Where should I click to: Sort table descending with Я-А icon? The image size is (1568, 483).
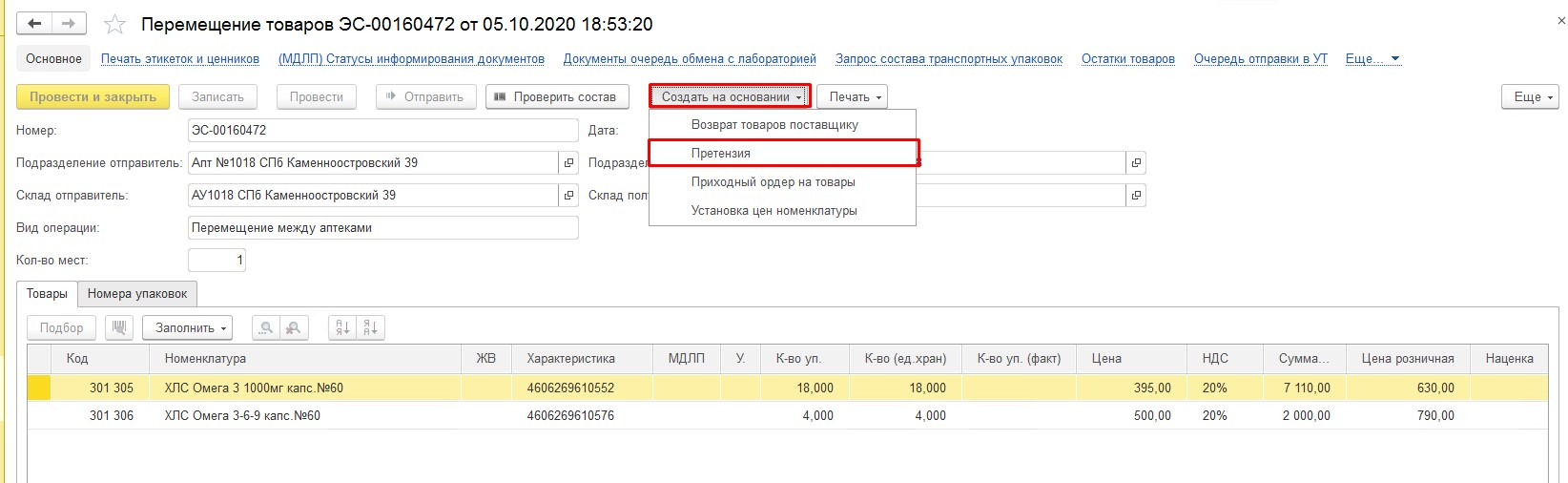coord(371,327)
